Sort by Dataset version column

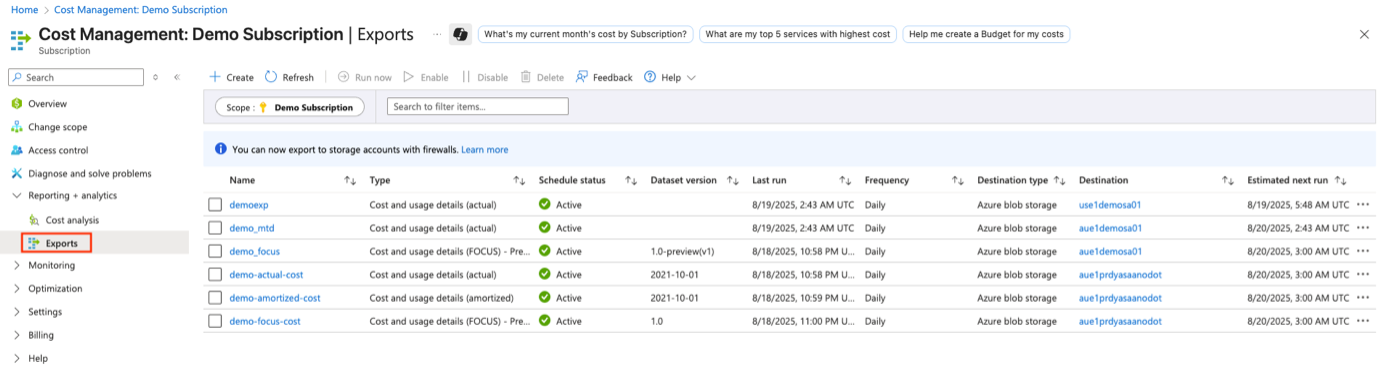click(732, 180)
